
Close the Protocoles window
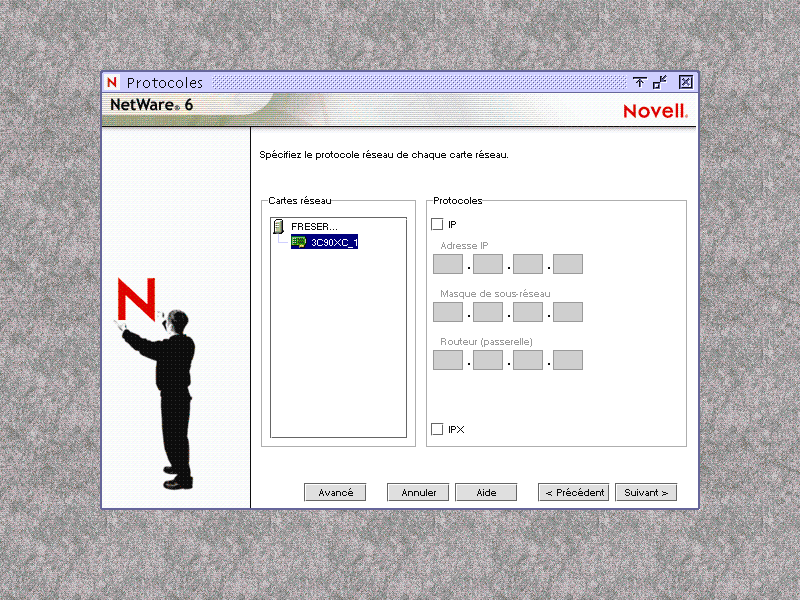(686, 82)
